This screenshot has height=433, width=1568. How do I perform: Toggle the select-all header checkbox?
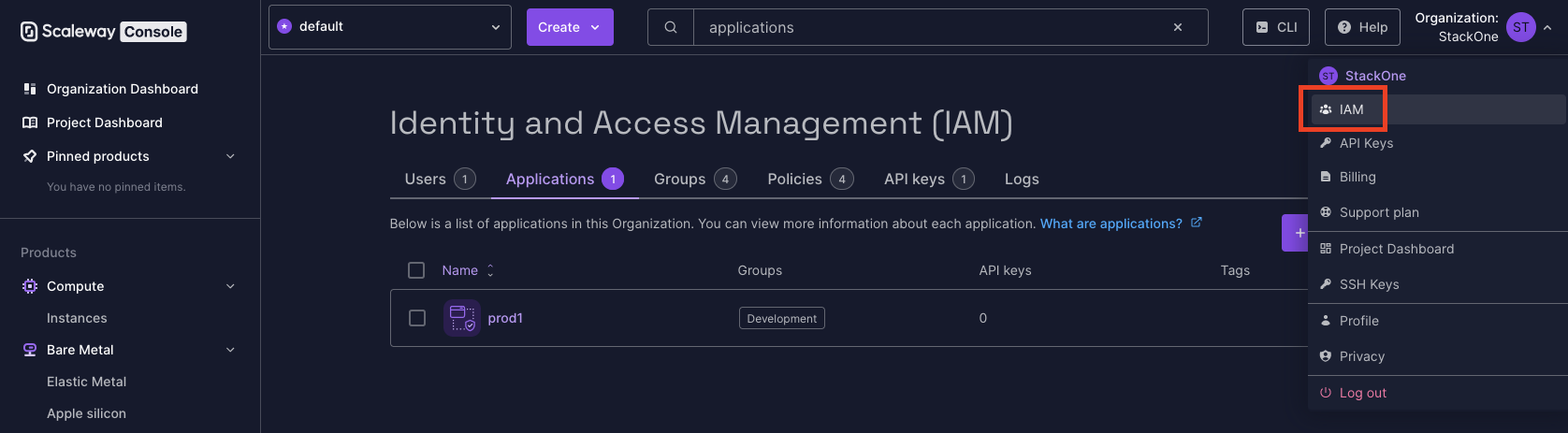416,270
